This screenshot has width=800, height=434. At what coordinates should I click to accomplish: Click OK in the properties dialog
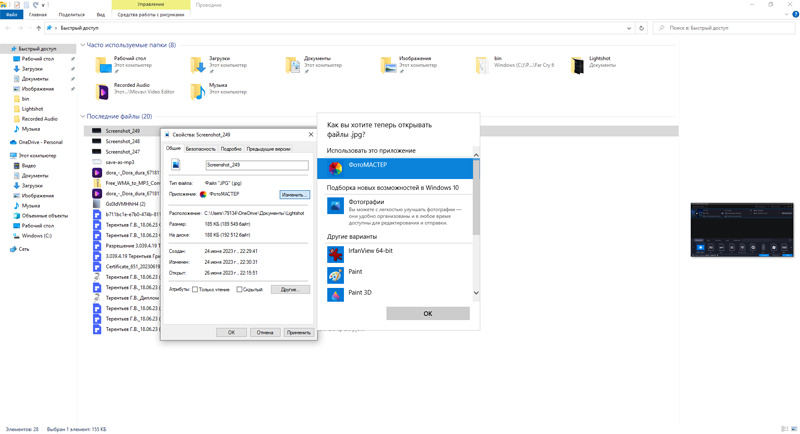231,333
